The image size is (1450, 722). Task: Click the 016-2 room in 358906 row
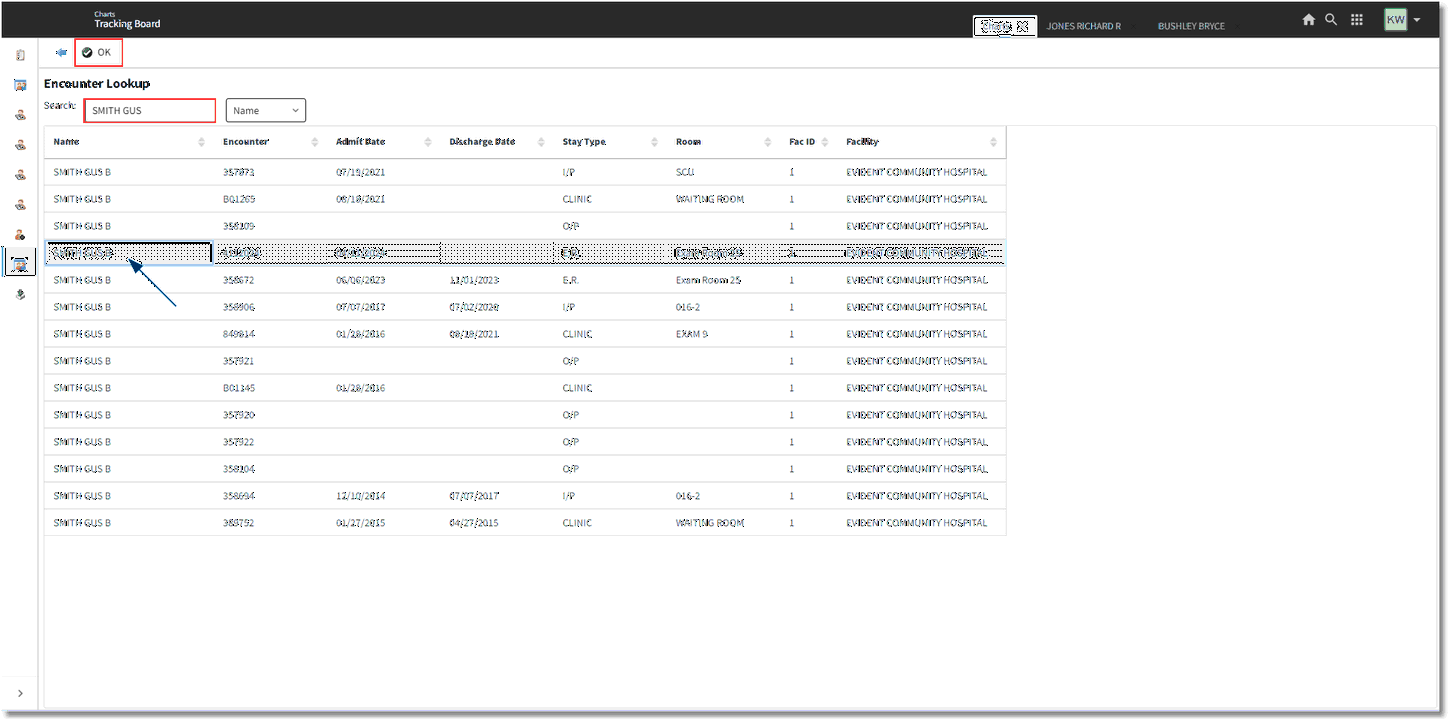coord(688,307)
